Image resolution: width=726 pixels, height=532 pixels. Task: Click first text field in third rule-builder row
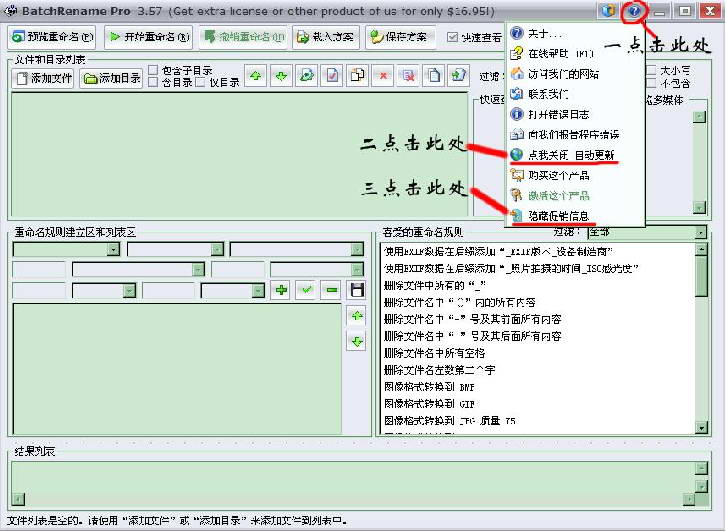pyautogui.click(x=39, y=290)
